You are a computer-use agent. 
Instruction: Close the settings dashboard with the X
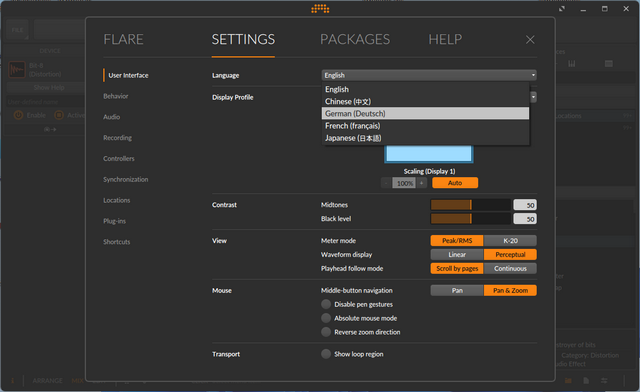(x=530, y=40)
